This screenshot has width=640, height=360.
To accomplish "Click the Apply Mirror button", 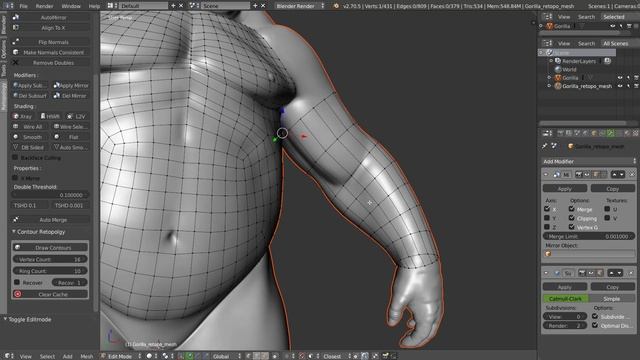I will point(71,85).
